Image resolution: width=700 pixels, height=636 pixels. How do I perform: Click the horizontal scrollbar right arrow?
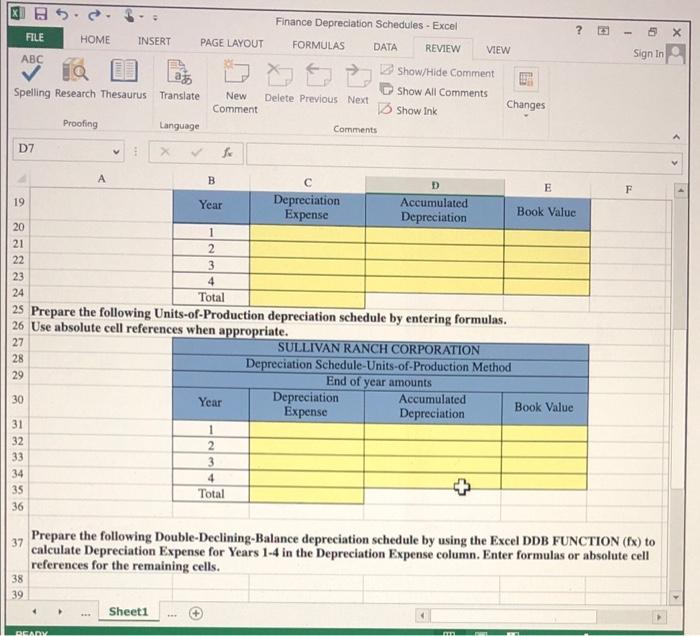coord(658,617)
